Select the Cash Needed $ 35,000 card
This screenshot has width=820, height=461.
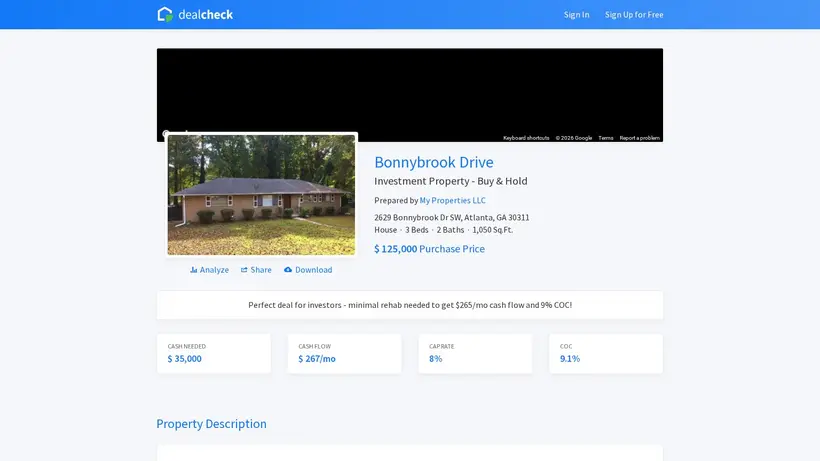coord(214,353)
